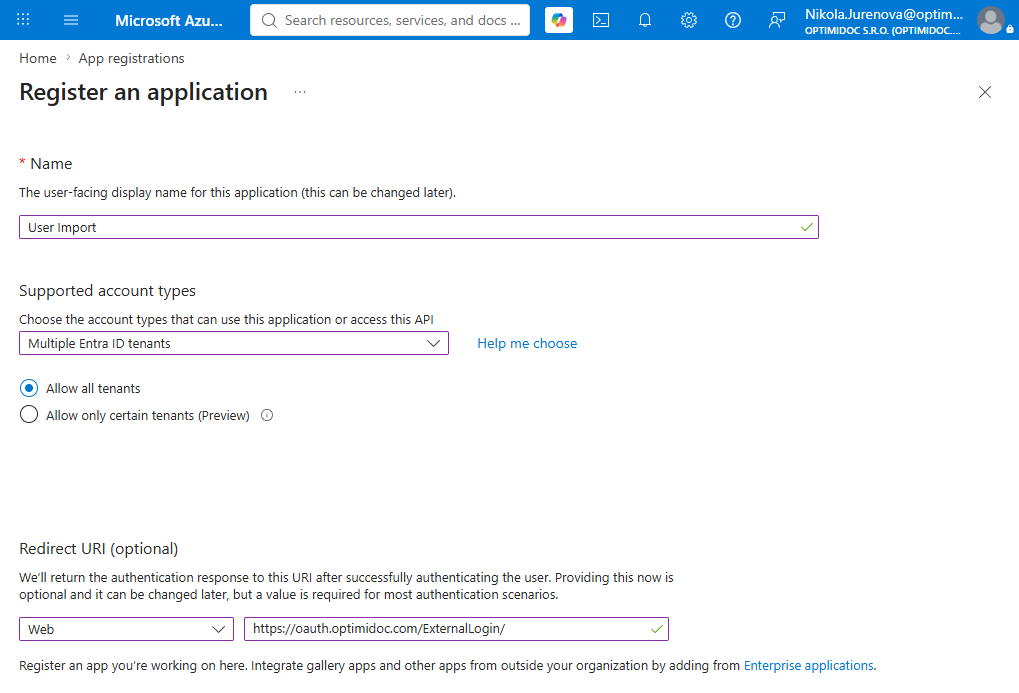Click the Name field containing User Import

419,228
